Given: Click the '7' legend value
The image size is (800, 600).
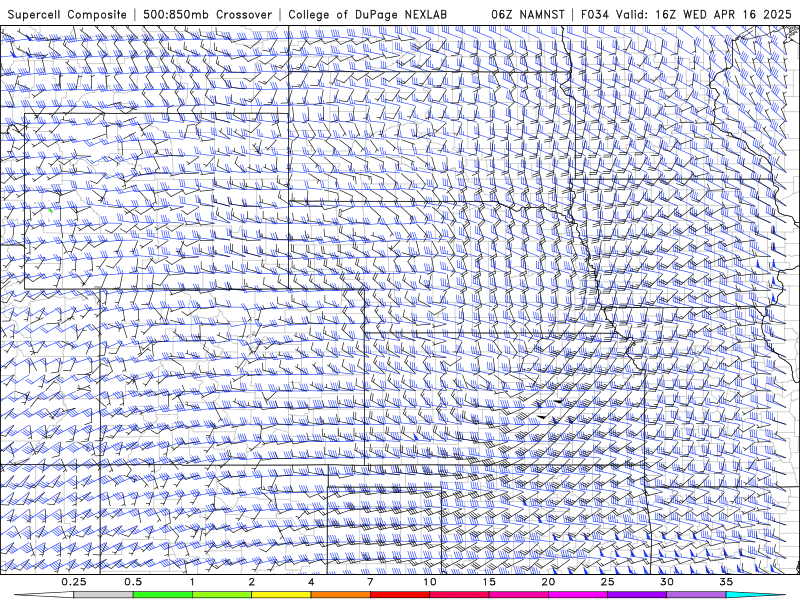Looking at the screenshot, I should (370, 582).
